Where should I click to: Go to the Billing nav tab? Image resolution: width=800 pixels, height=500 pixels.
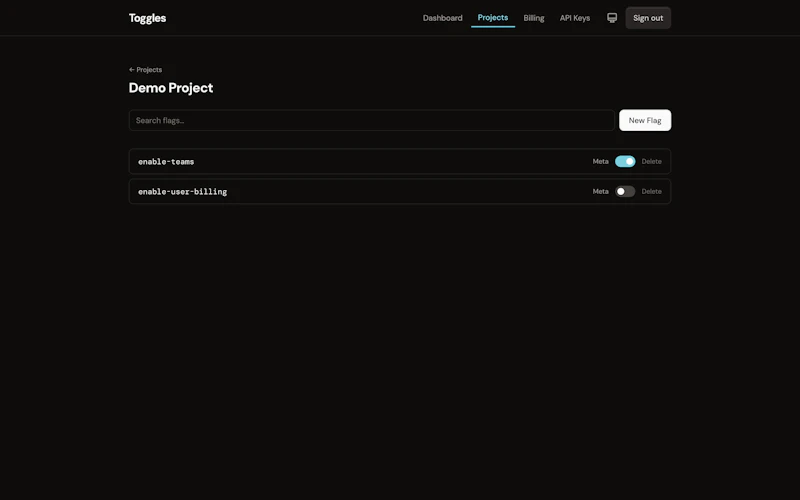534,18
